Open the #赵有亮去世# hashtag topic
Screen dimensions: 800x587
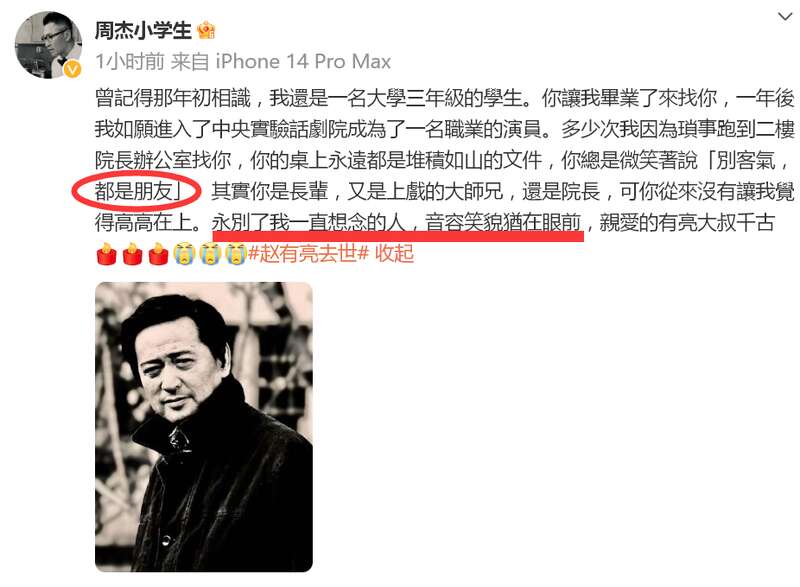[309, 253]
